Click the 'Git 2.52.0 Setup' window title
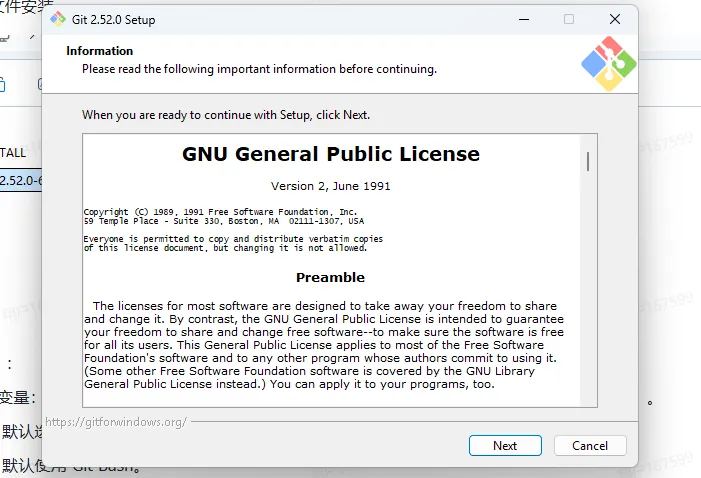The width and height of the screenshot is (701, 478). tap(114, 20)
